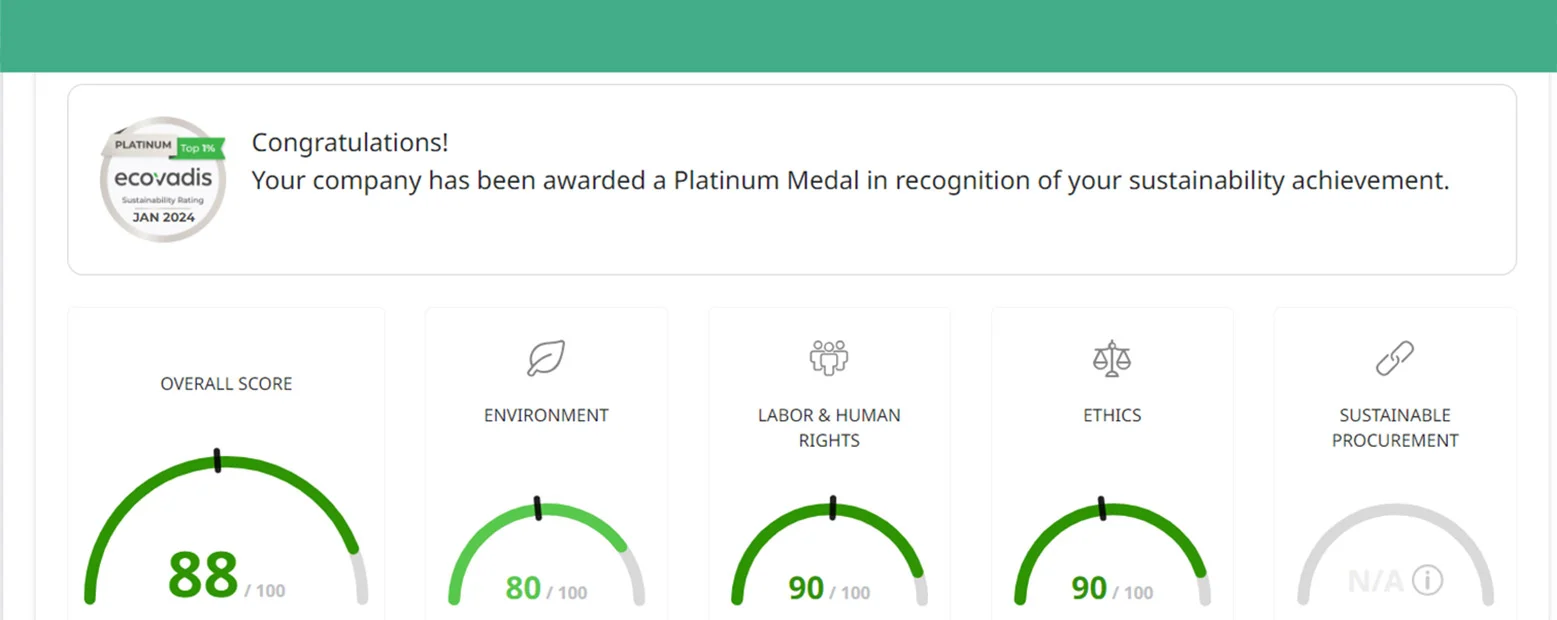Click the green top header bar
Screen dimensions: 1557x620
pyautogui.click(x=778, y=35)
